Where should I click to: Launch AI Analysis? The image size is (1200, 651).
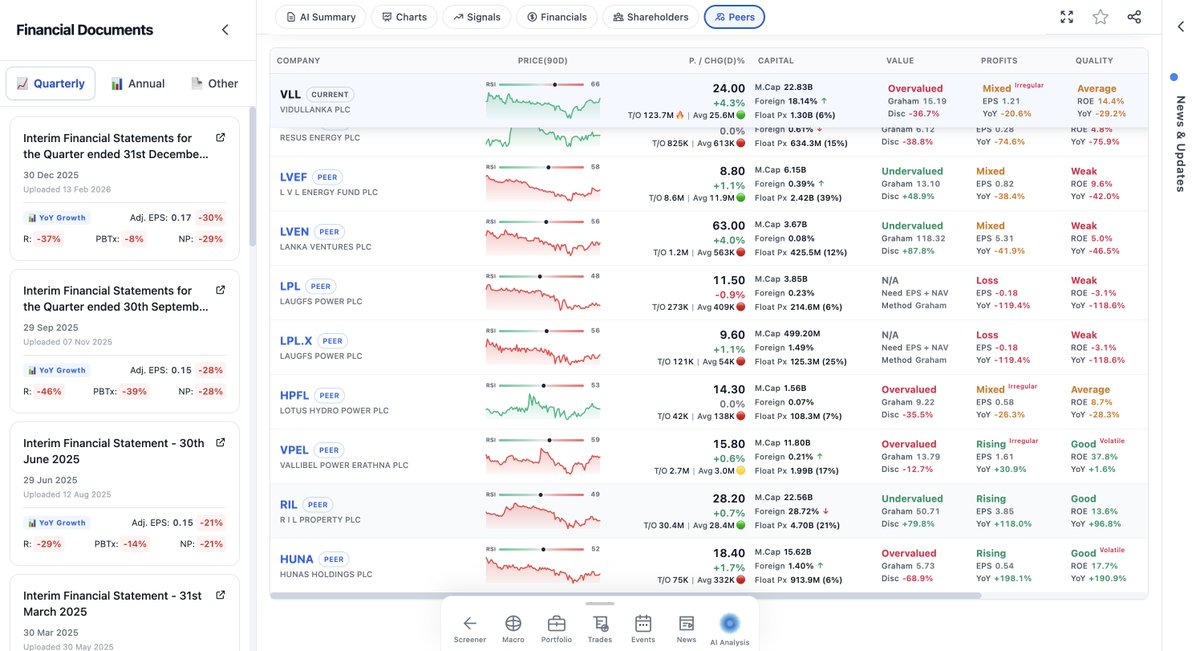(729, 629)
